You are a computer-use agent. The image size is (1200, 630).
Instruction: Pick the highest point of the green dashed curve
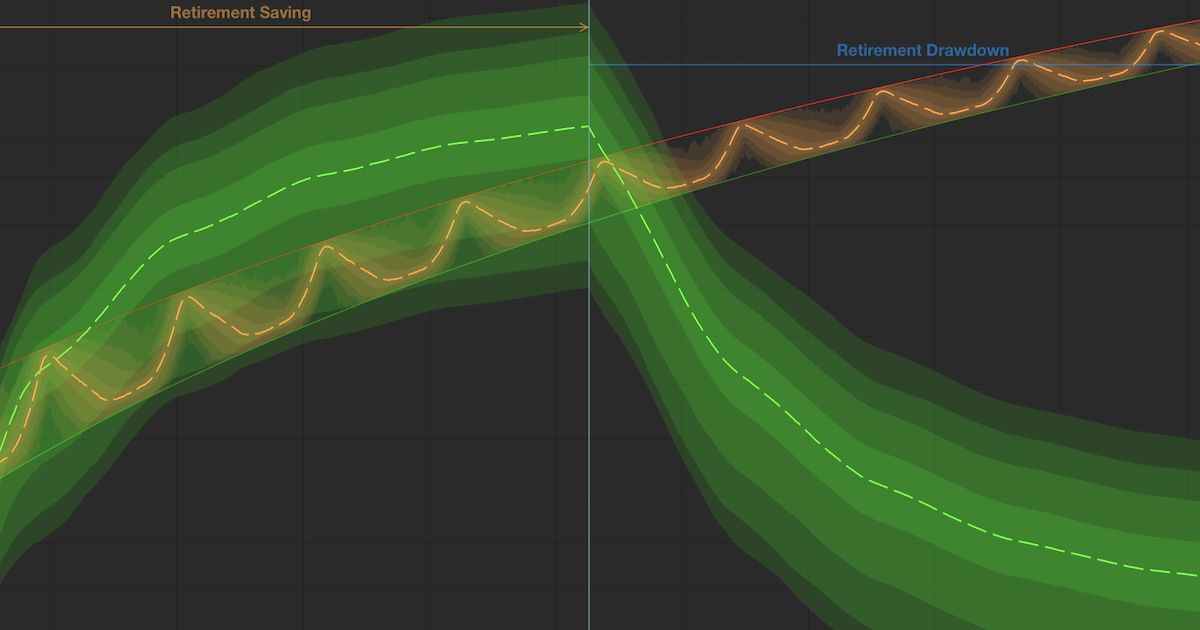586,126
